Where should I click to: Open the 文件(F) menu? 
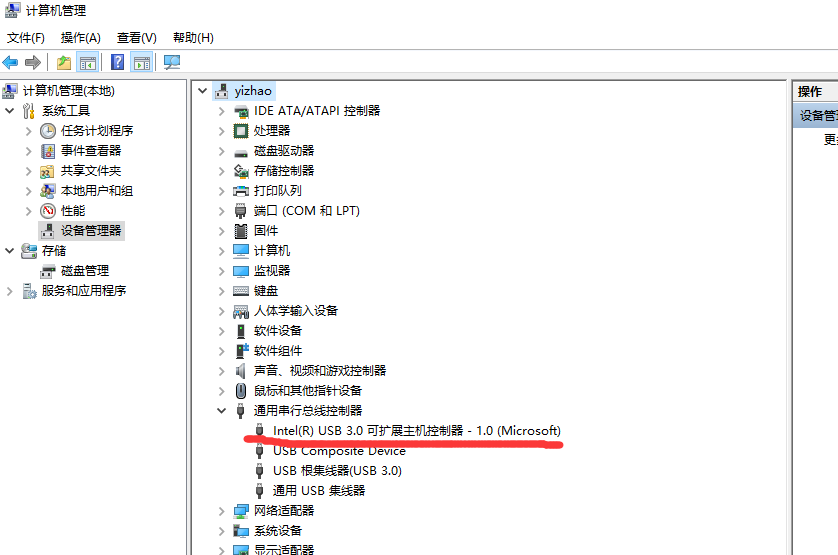point(26,38)
